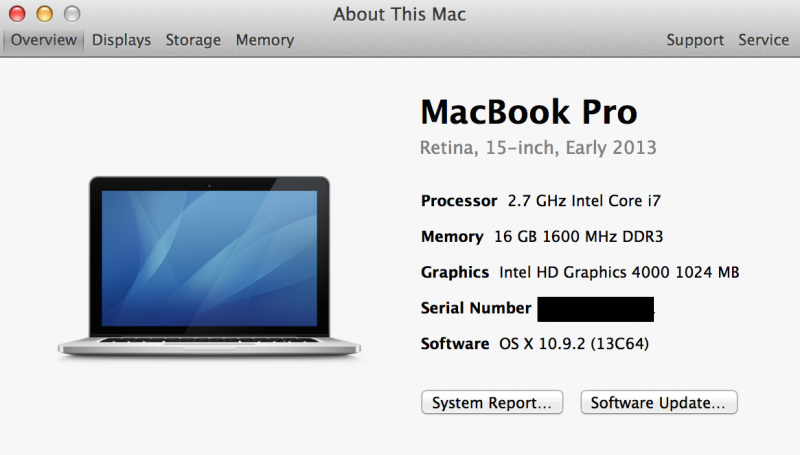Click the Processor label
Screen dimensions: 800x455
[459, 200]
